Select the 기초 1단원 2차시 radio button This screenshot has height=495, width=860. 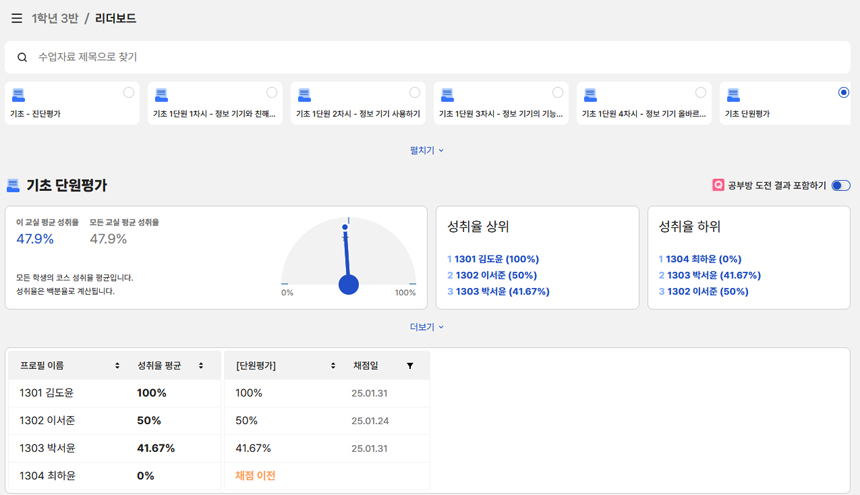(415, 93)
